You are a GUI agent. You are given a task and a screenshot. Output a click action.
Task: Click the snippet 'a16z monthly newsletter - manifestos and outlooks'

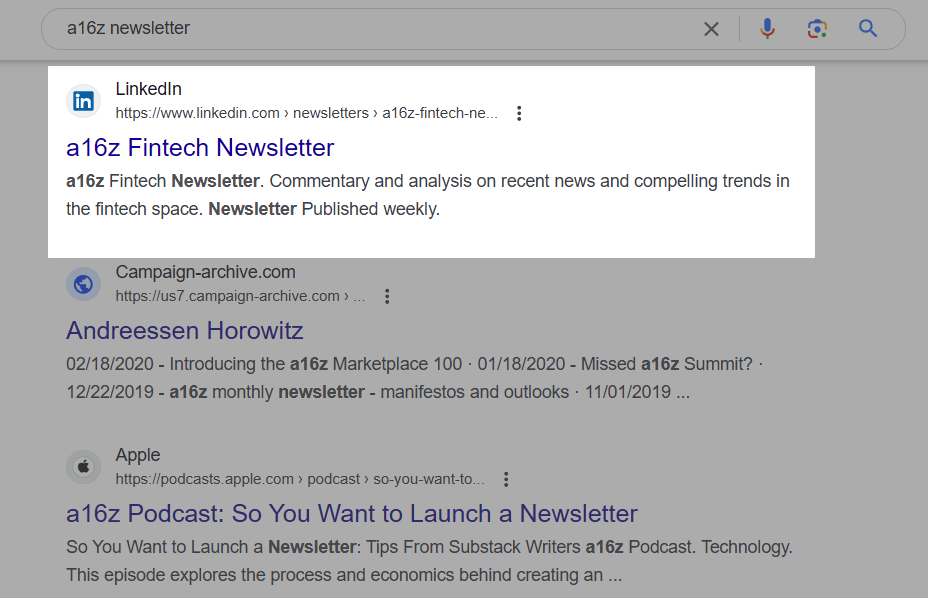(x=369, y=392)
